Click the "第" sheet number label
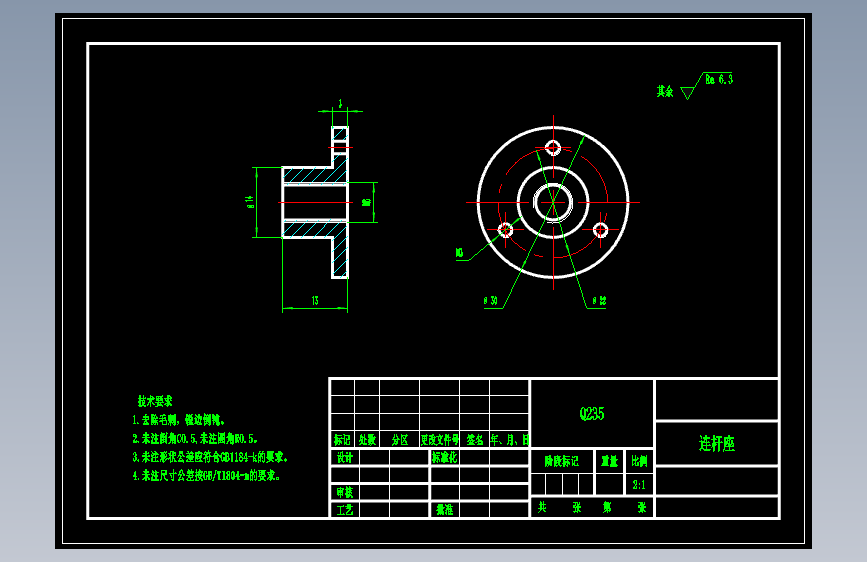Screen dimensions: 867x562 (x=607, y=507)
